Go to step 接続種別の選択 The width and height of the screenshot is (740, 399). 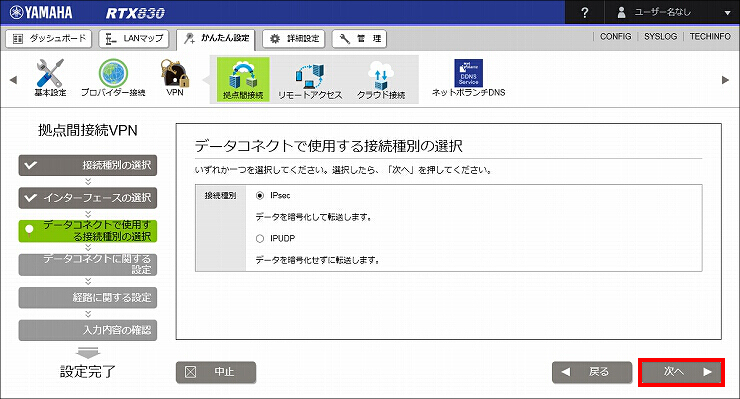point(88,165)
